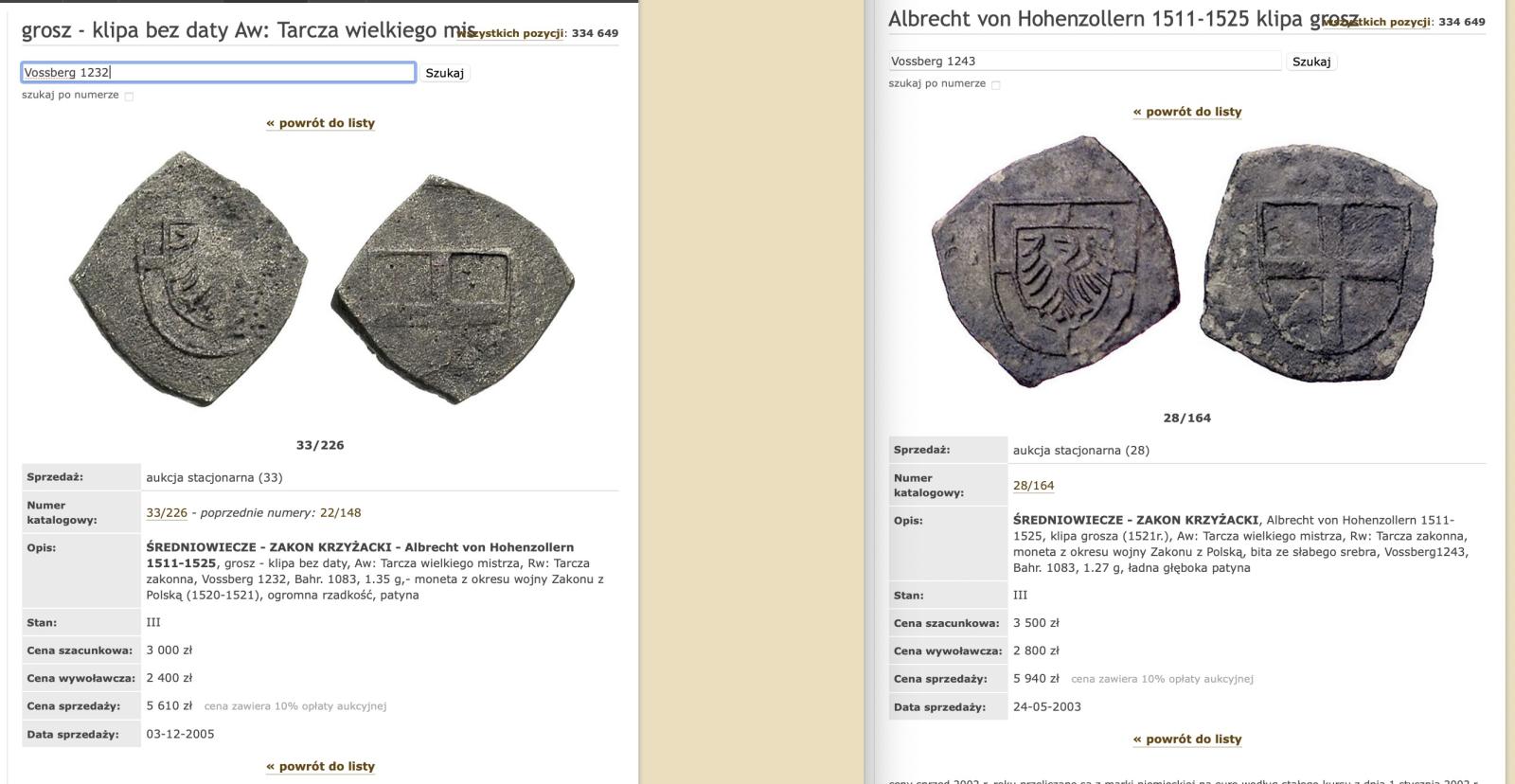The height and width of the screenshot is (784, 1515).
Task: Open top 'powrót do listy' link in right page
Action: pos(1187,112)
